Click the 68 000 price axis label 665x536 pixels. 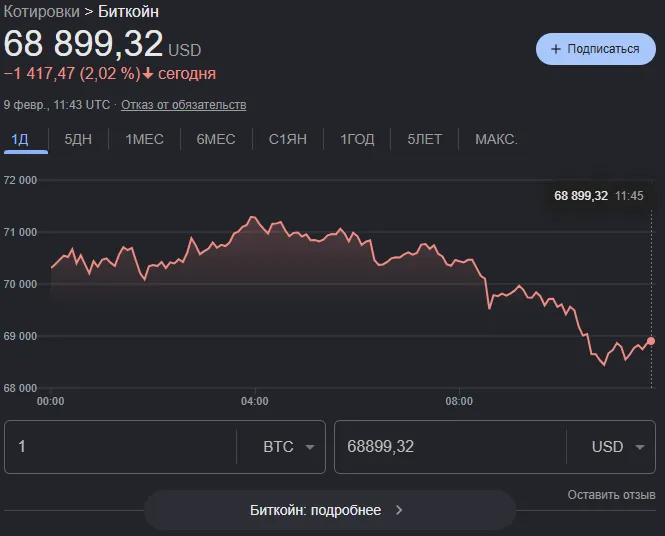tap(20, 388)
